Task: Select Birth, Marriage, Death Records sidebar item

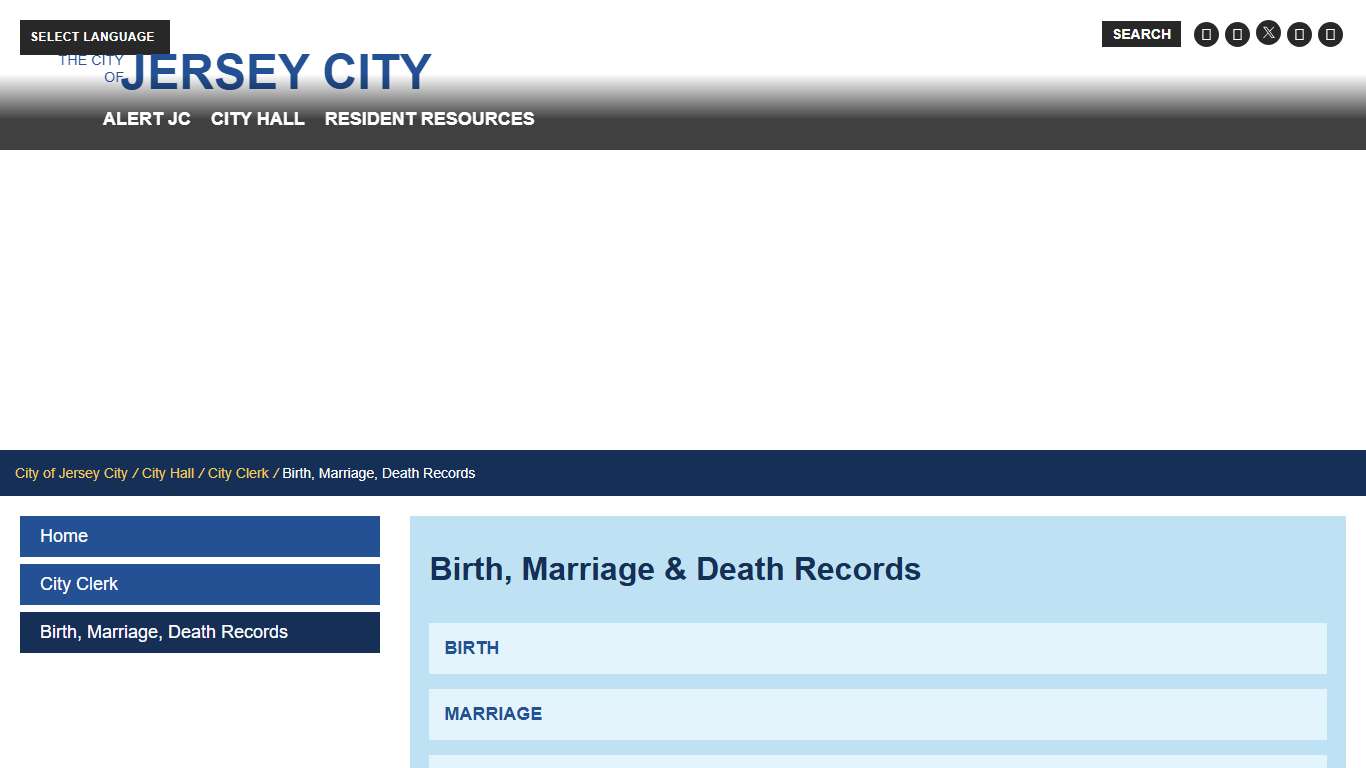Action: click(199, 632)
